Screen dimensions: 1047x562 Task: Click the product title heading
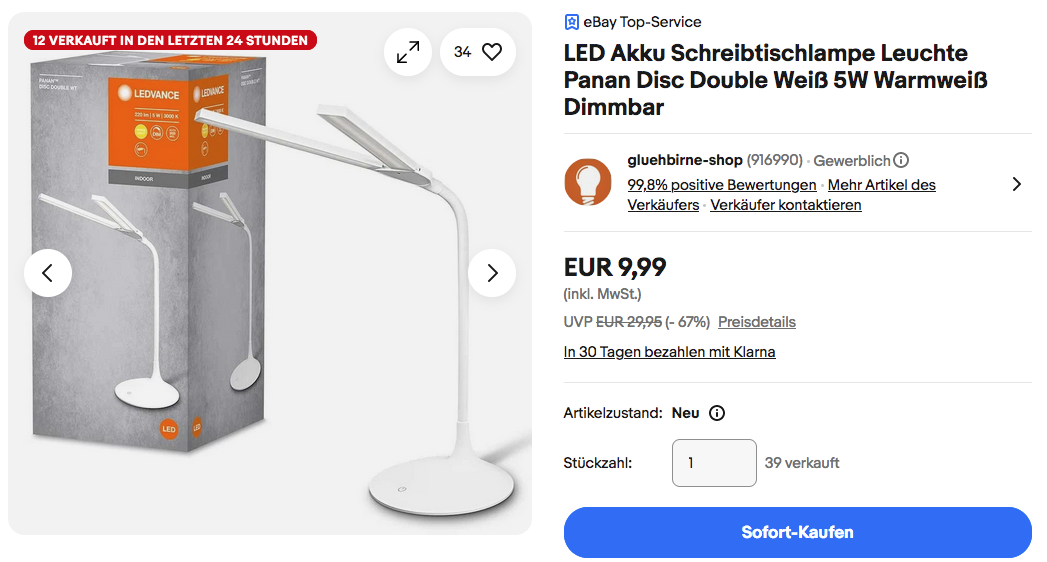pos(765,80)
